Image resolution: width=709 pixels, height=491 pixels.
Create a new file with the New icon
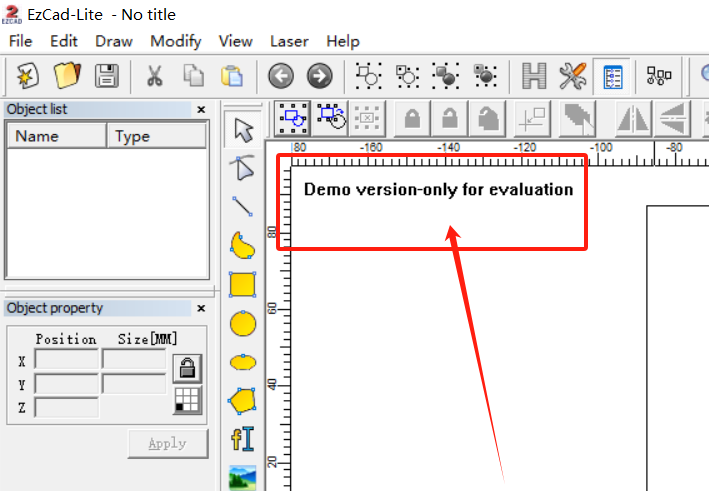click(28, 76)
